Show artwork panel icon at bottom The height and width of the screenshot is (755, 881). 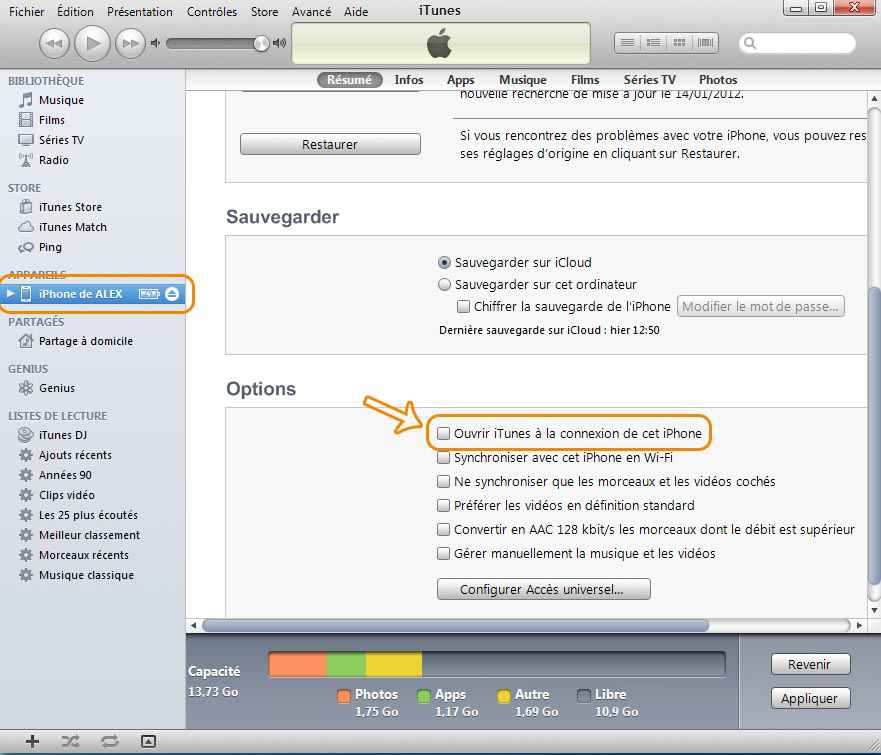pyautogui.click(x=148, y=742)
